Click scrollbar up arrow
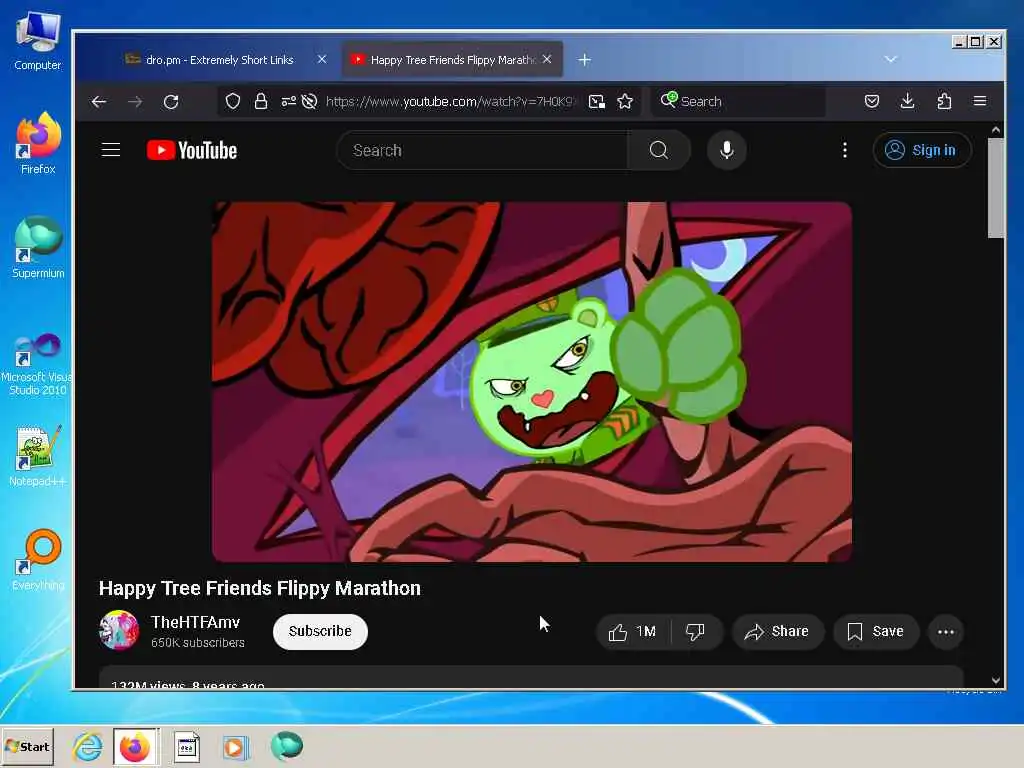 (x=995, y=130)
